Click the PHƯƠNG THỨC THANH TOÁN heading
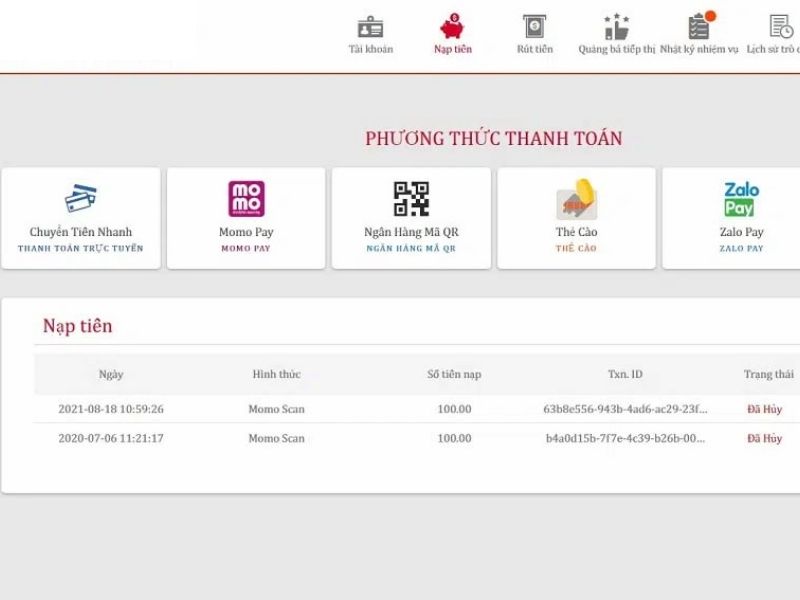This screenshot has width=800, height=600. (x=493, y=138)
